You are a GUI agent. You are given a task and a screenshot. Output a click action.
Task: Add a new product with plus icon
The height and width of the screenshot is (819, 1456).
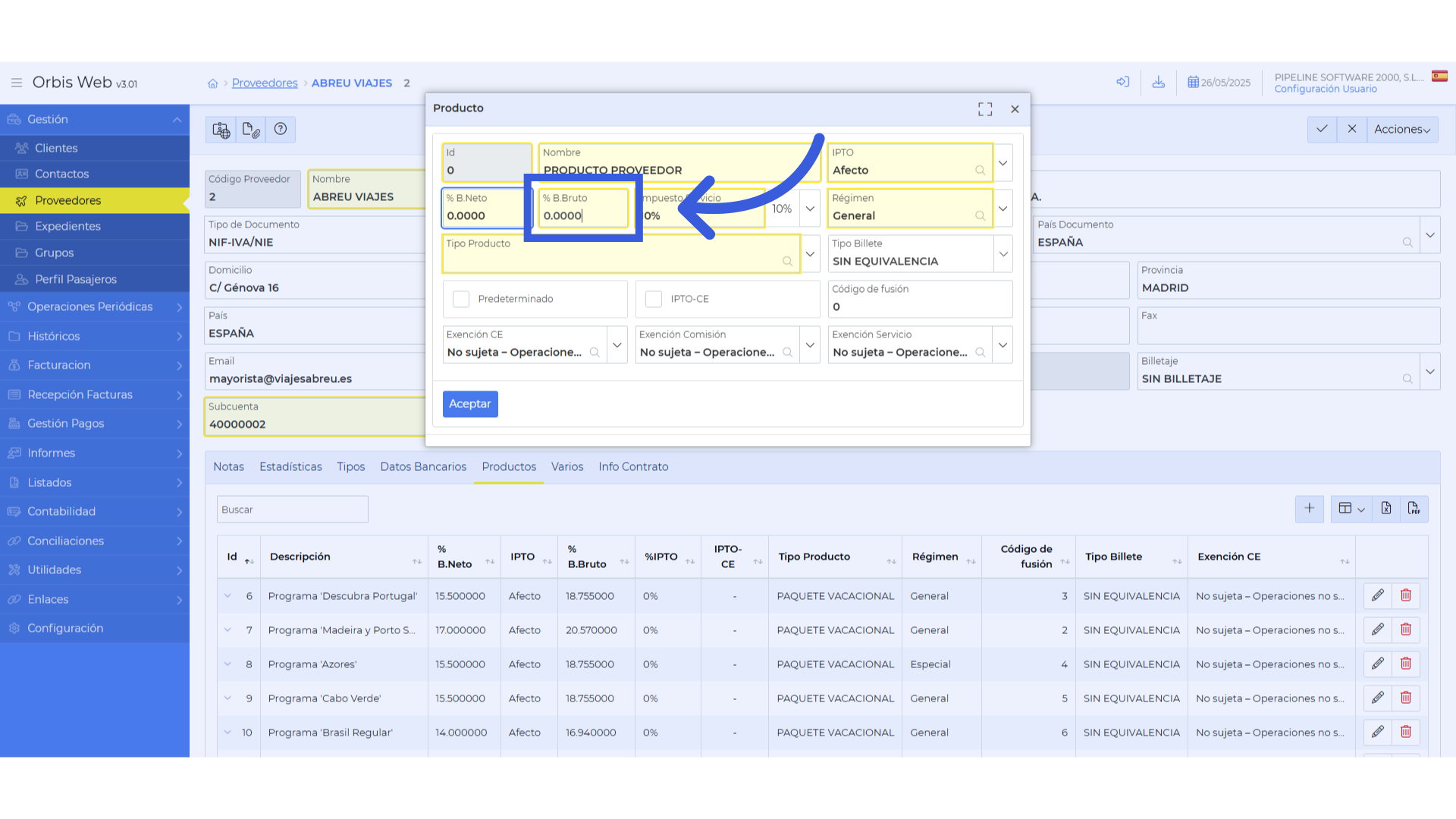pos(1310,509)
